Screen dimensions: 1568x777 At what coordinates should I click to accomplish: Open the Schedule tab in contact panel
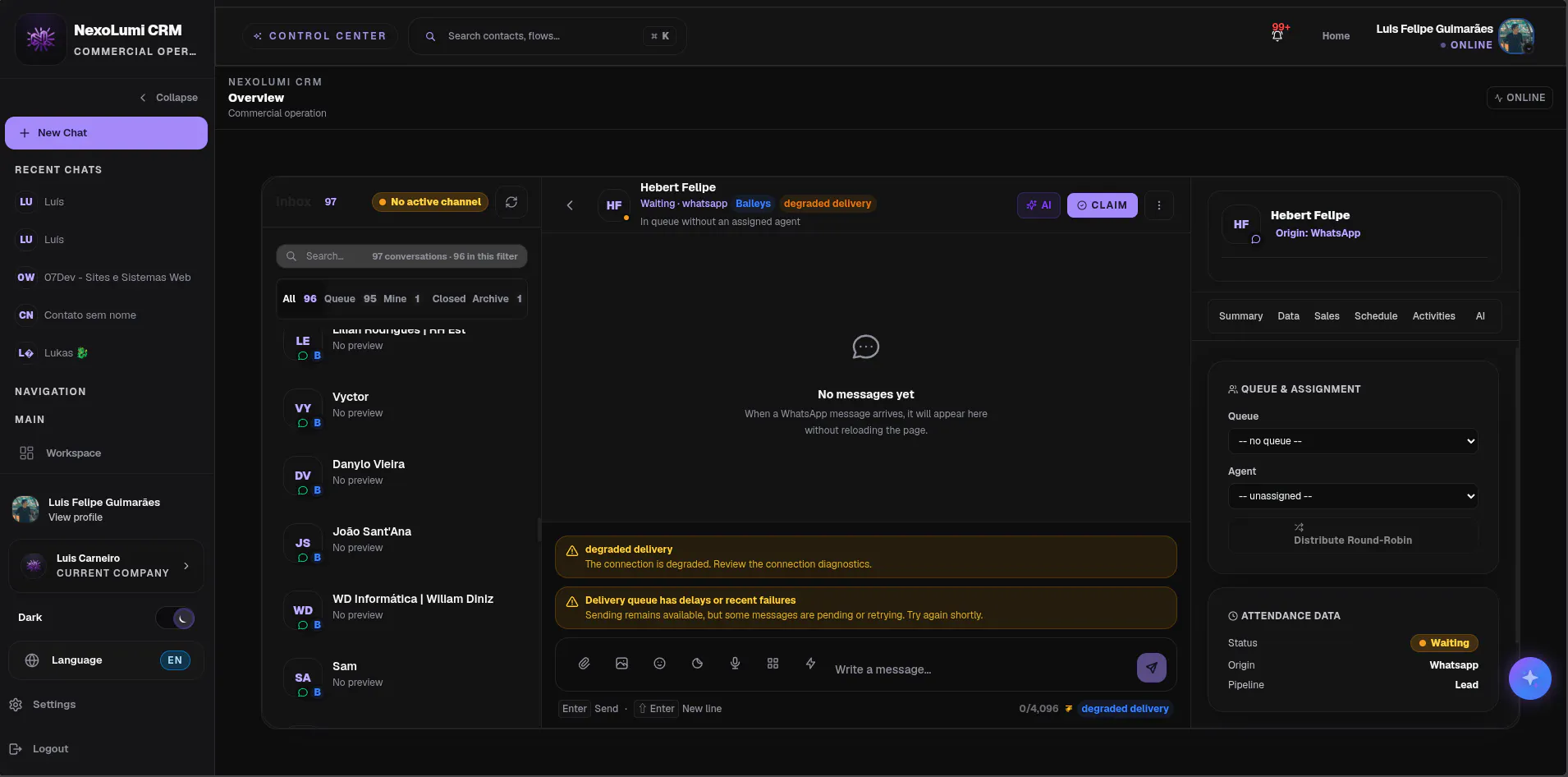click(1376, 316)
